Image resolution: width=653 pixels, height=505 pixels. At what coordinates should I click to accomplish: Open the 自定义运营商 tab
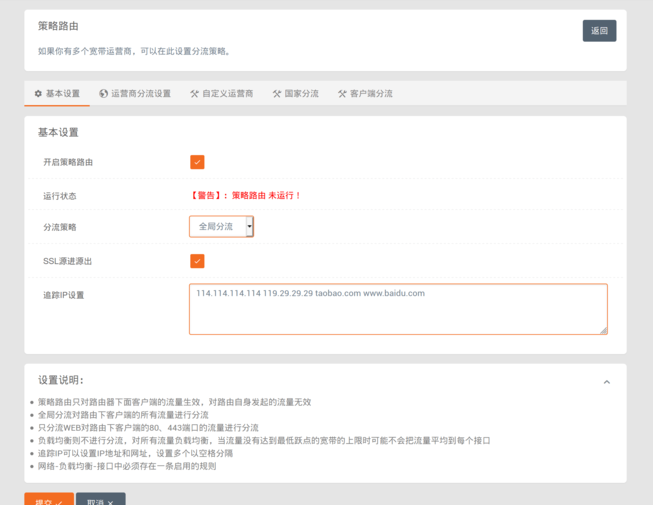click(x=227, y=94)
